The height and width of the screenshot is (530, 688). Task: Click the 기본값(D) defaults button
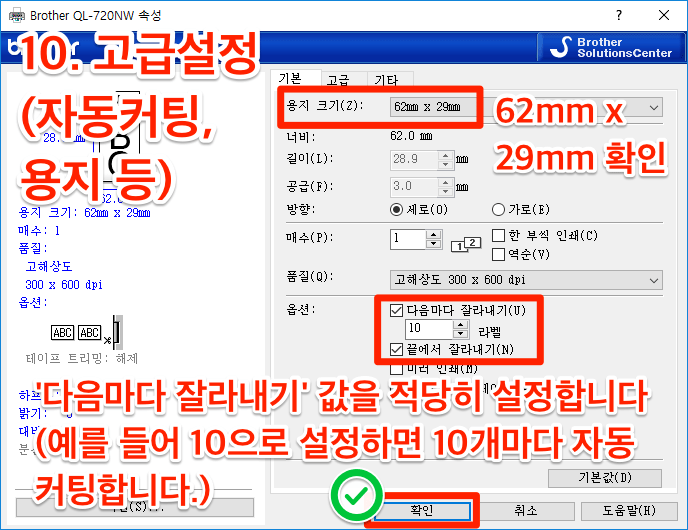[605, 478]
